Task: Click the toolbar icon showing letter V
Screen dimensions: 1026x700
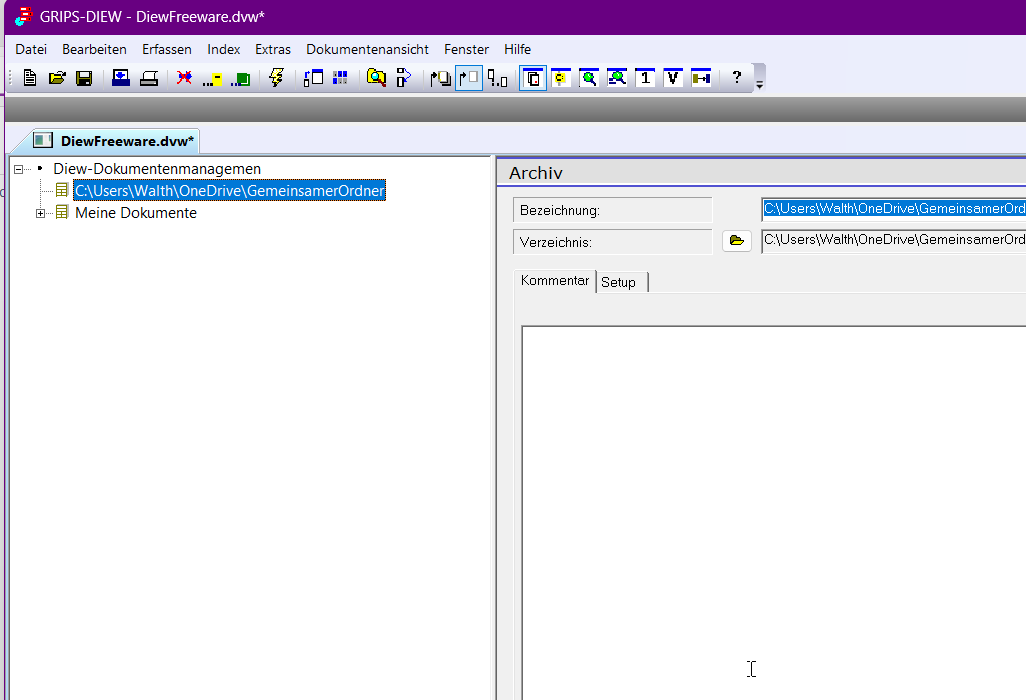Action: coord(673,78)
